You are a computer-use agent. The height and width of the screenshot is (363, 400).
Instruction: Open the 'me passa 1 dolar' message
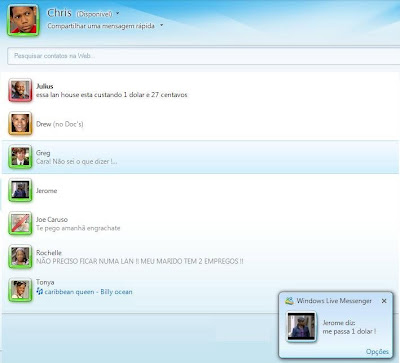coord(349,331)
